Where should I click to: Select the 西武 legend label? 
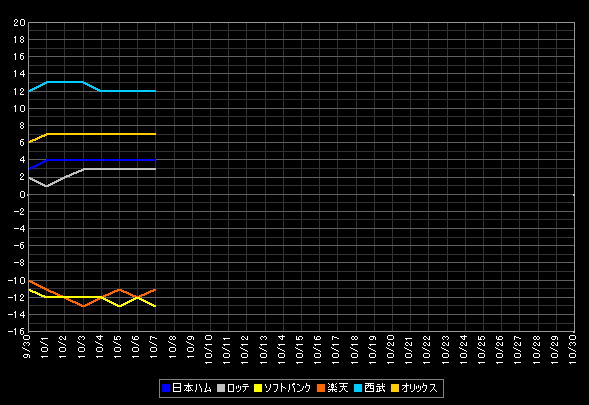375,388
